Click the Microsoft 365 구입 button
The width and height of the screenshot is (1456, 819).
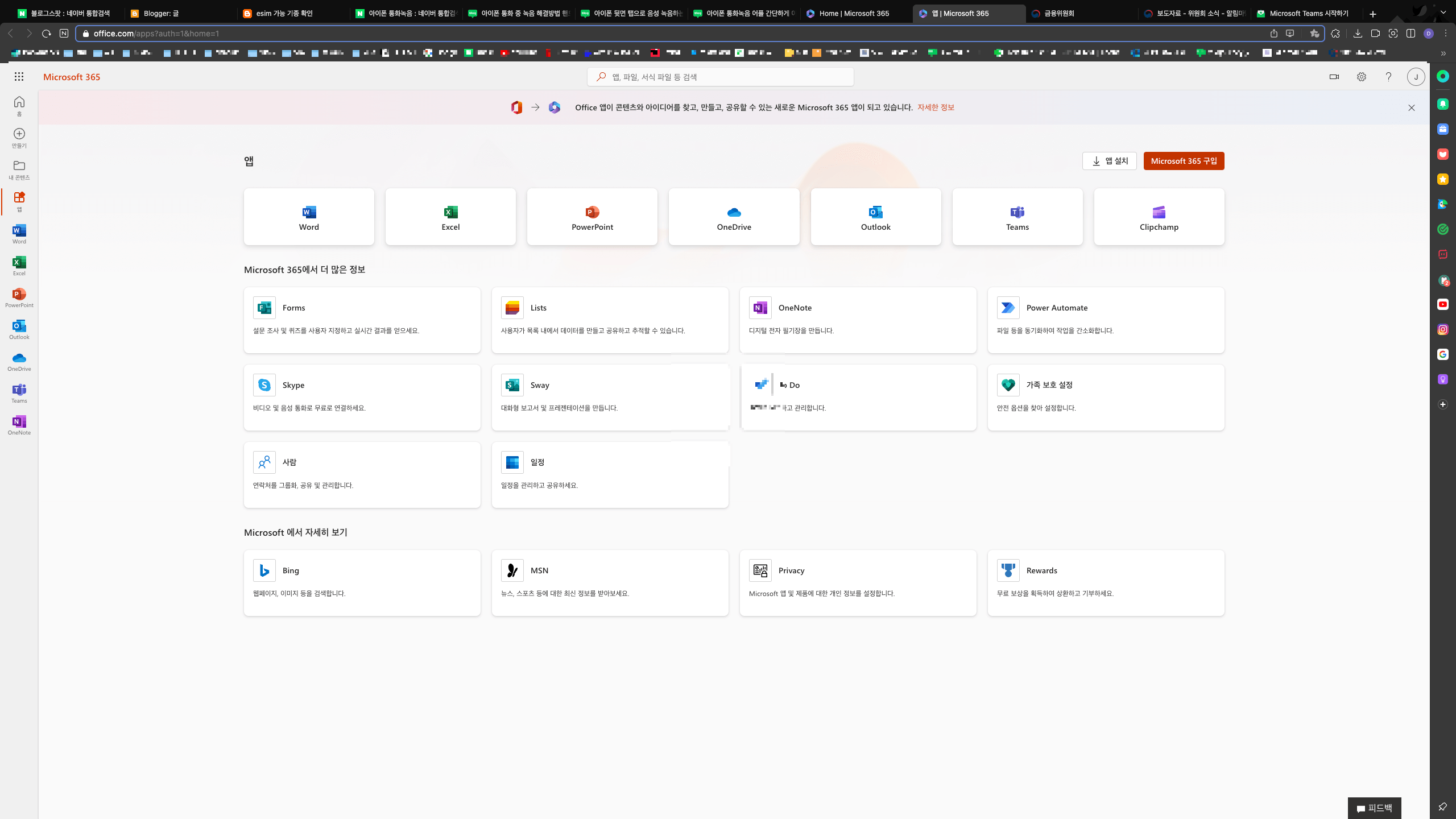click(1184, 161)
